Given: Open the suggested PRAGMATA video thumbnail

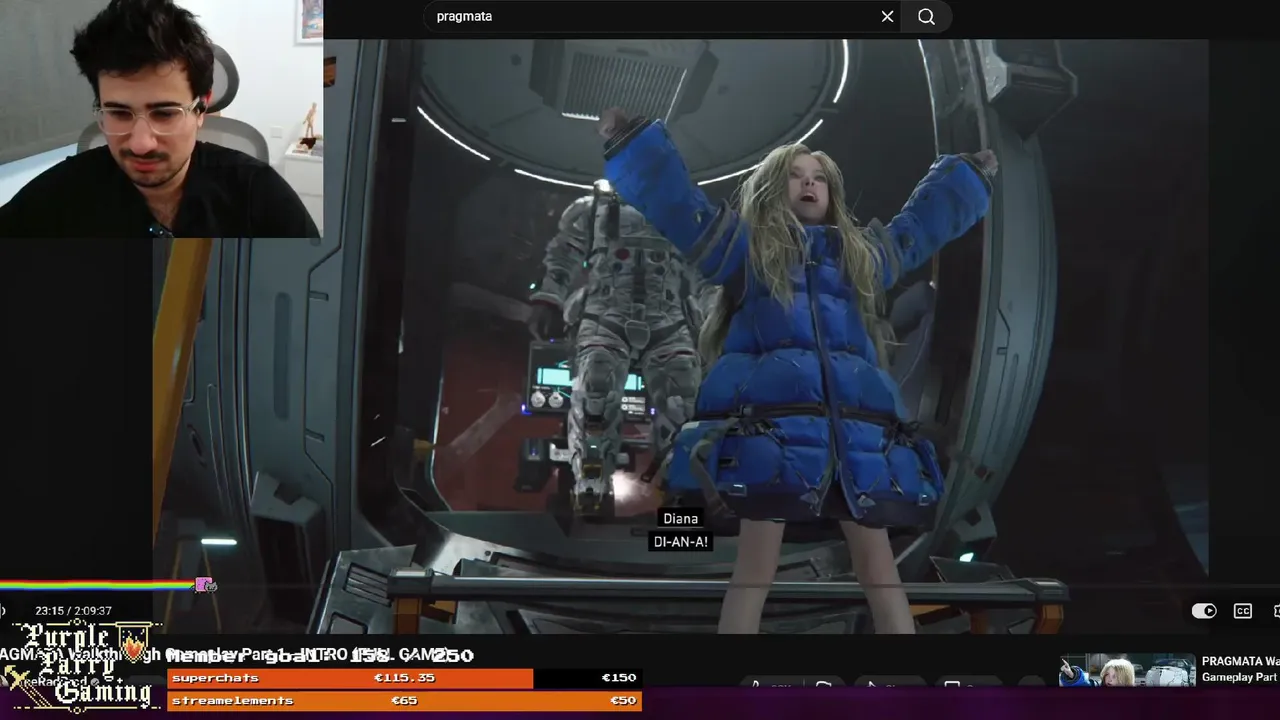Looking at the screenshot, I should click(x=1127, y=670).
